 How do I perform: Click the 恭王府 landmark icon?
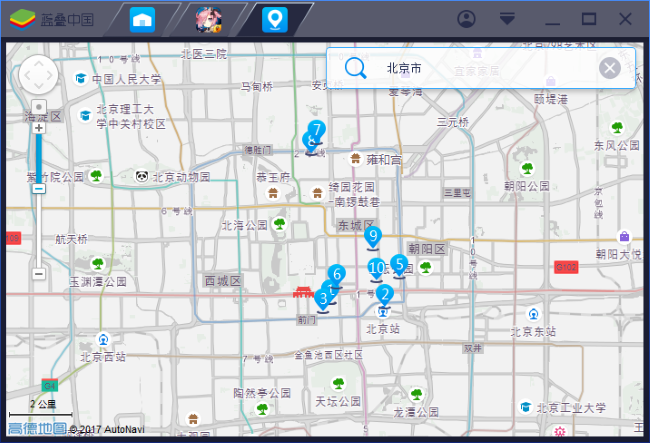[273, 193]
